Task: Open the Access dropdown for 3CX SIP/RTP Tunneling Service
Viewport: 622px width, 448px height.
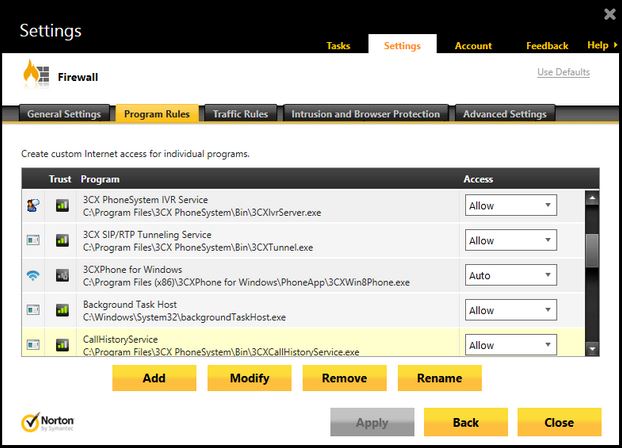Action: (x=511, y=240)
